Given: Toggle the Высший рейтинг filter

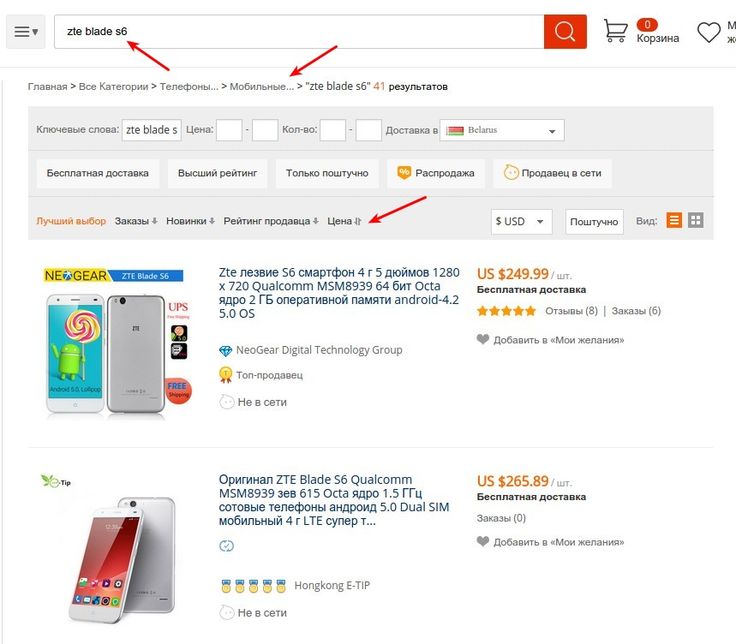Looking at the screenshot, I should [217, 173].
